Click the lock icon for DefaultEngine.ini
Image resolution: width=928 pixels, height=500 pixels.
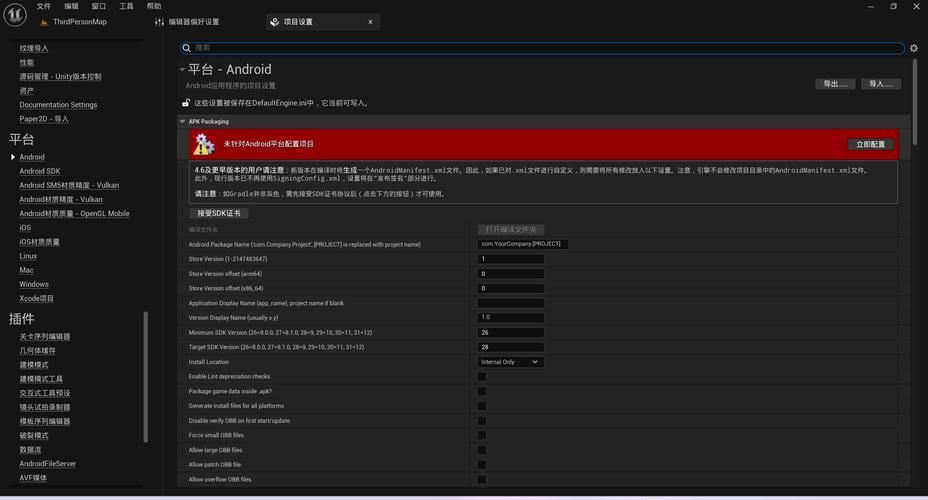pyautogui.click(x=186, y=103)
